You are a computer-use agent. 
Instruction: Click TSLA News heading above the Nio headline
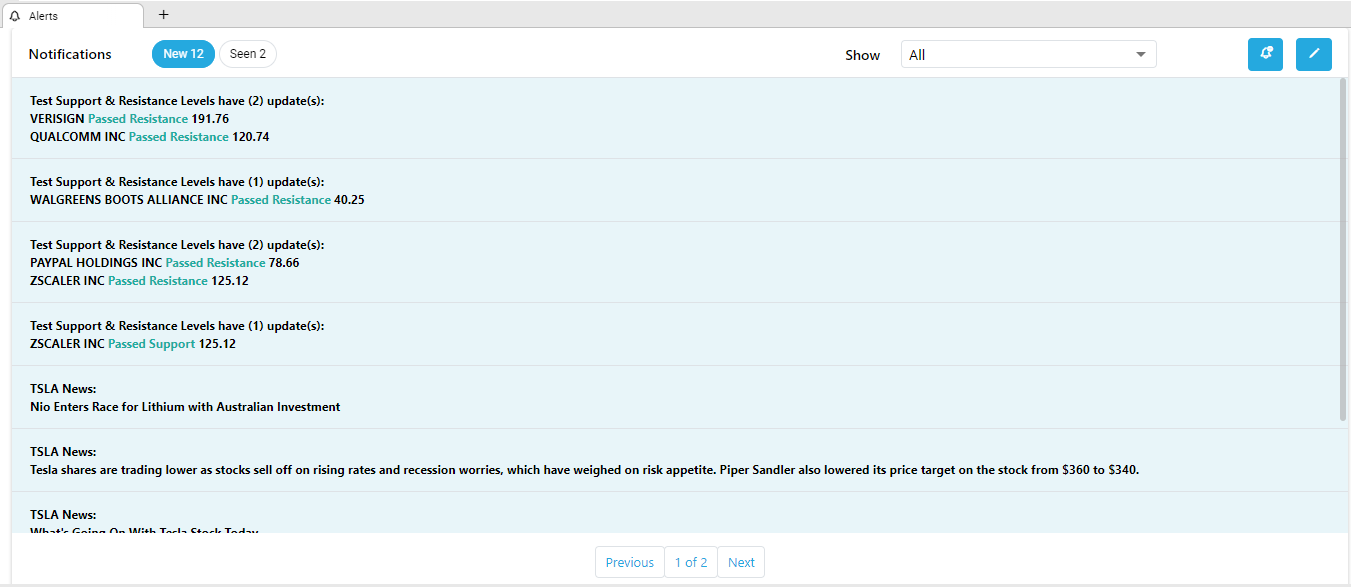(x=63, y=389)
